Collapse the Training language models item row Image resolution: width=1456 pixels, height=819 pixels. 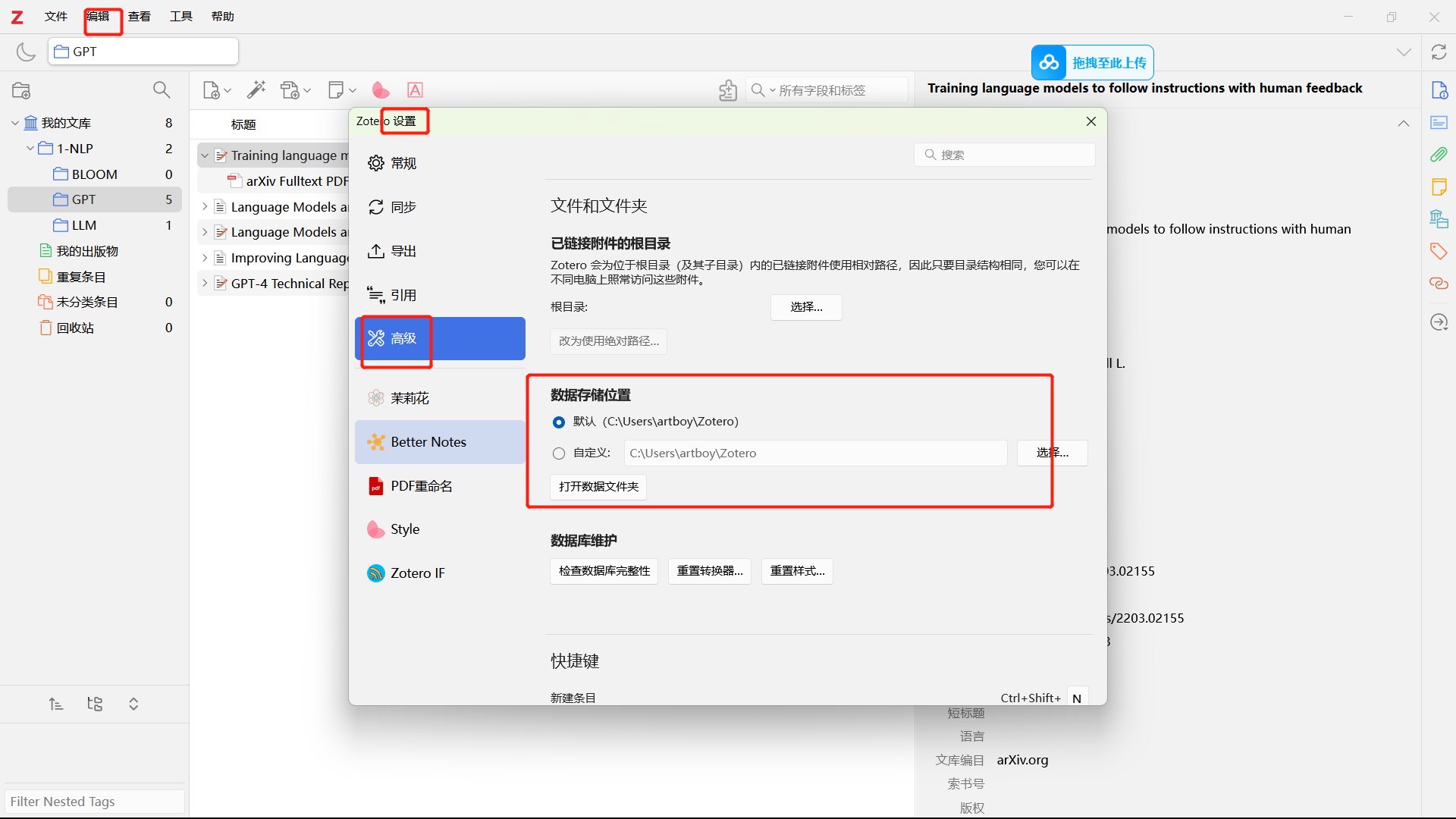click(205, 155)
